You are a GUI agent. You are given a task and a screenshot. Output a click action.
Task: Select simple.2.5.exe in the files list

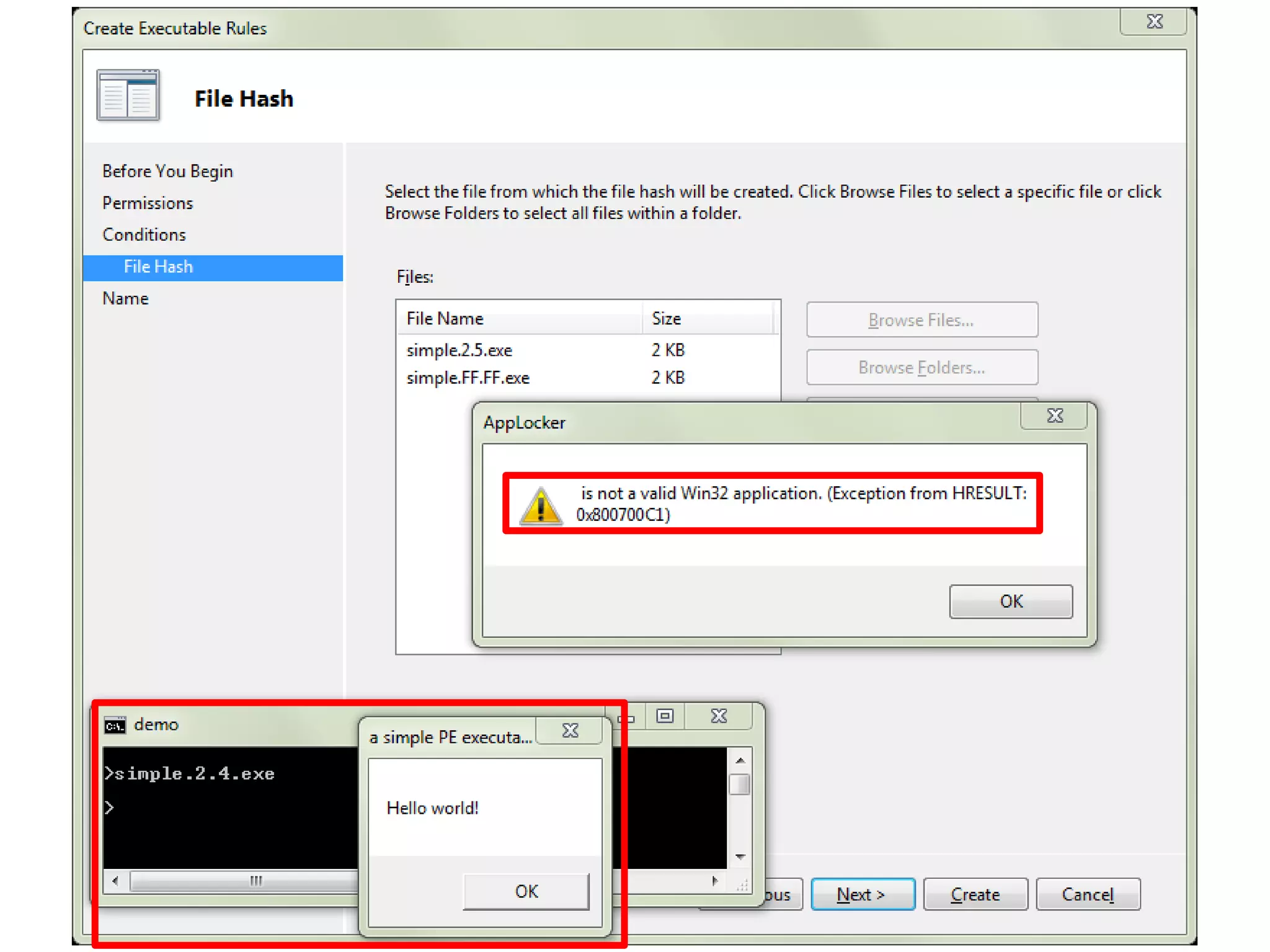pyautogui.click(x=460, y=350)
